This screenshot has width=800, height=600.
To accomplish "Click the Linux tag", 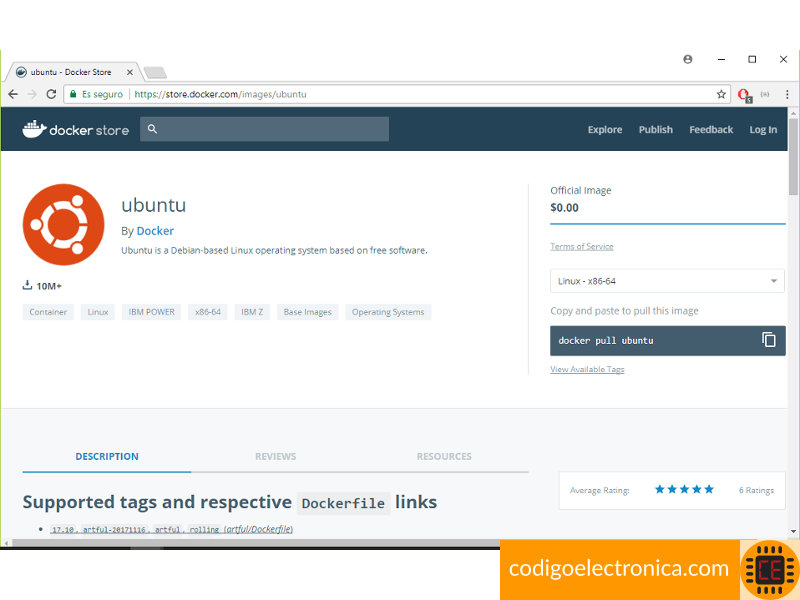I will (x=97, y=312).
